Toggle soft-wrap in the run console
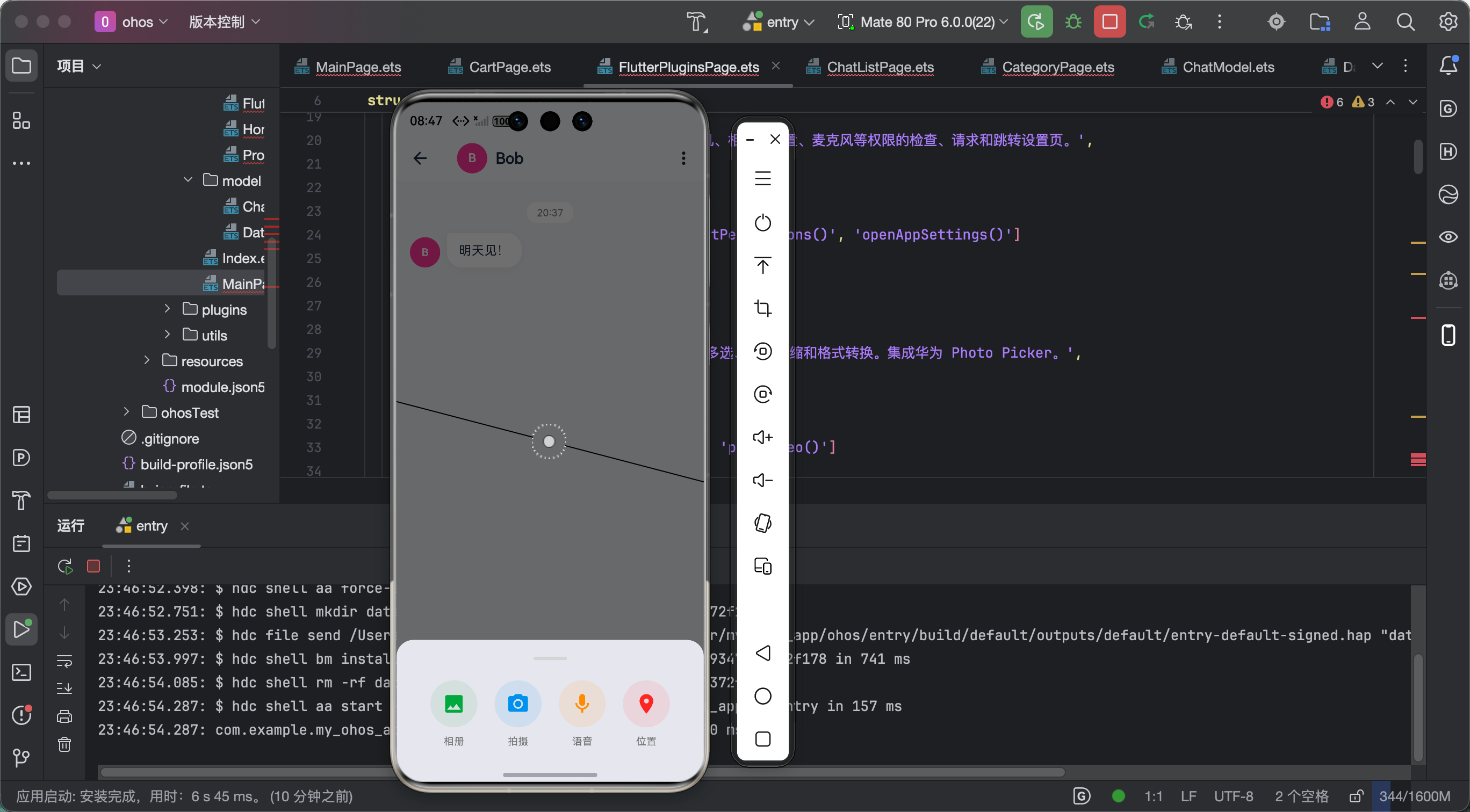The image size is (1470, 812). (x=64, y=661)
